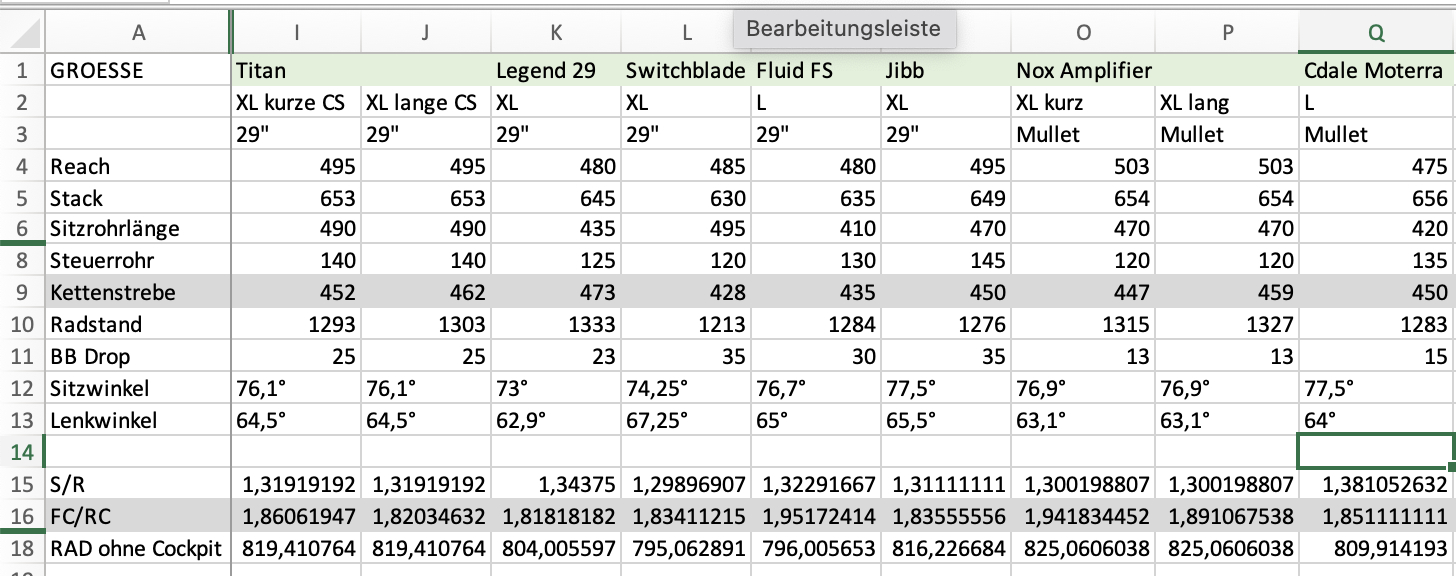Click the Switchblade cell

[x=686, y=70]
